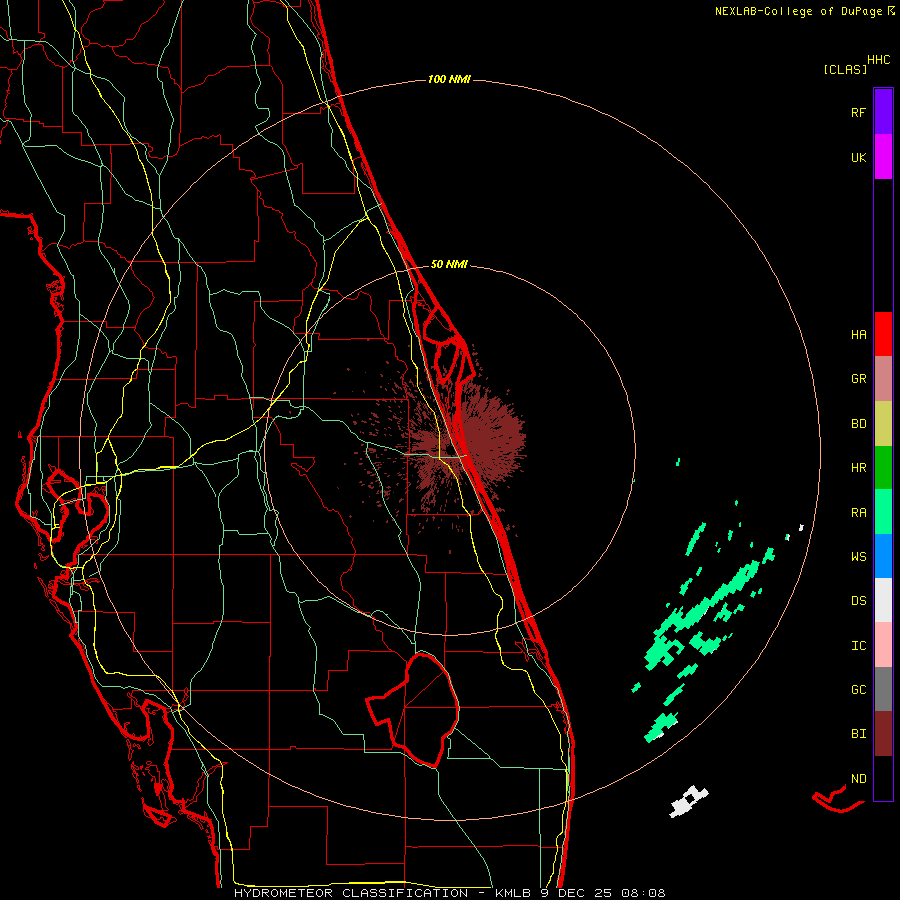
Task: Click the 'BI' legend label
Action: (x=858, y=734)
